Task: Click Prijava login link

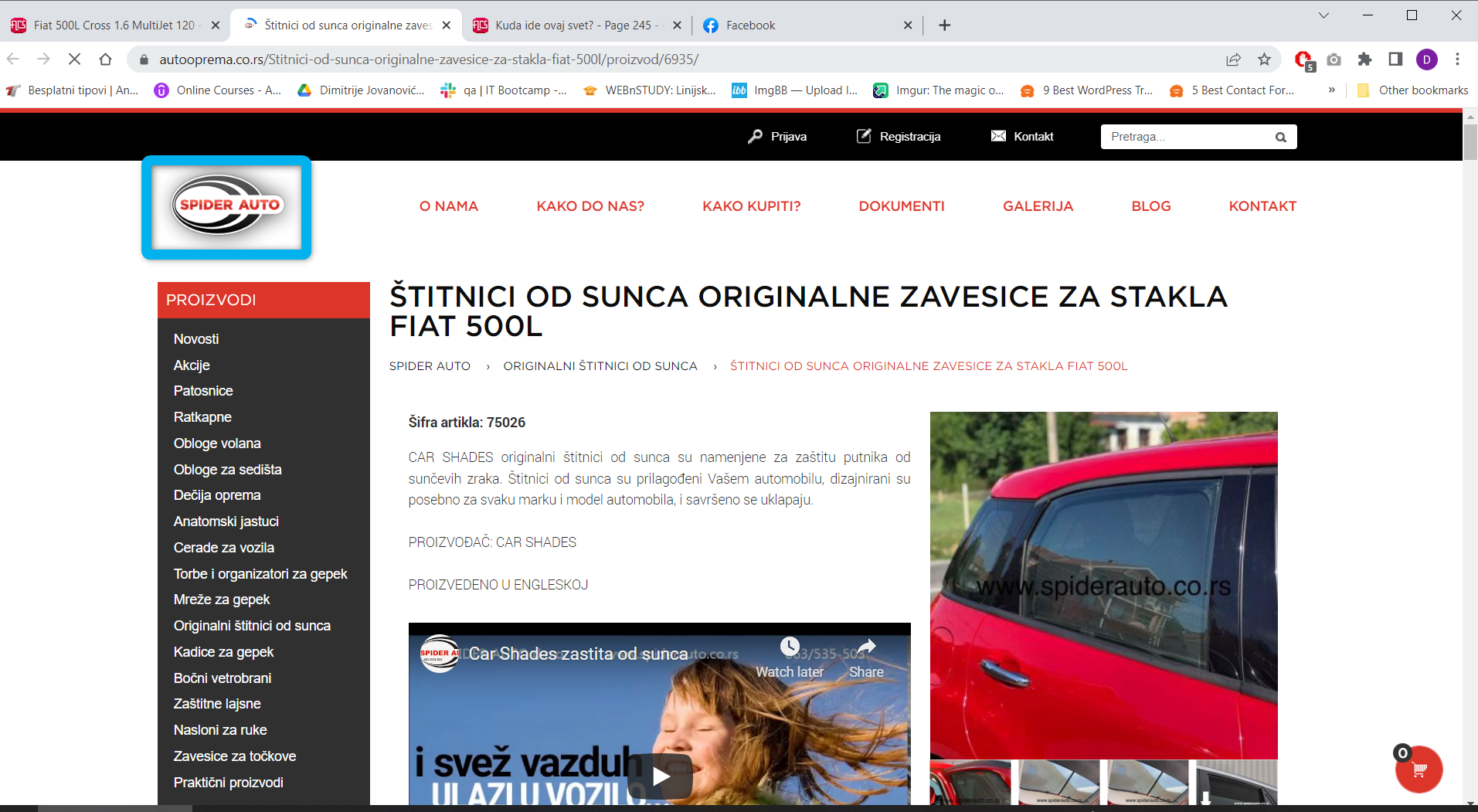Action: tap(789, 137)
